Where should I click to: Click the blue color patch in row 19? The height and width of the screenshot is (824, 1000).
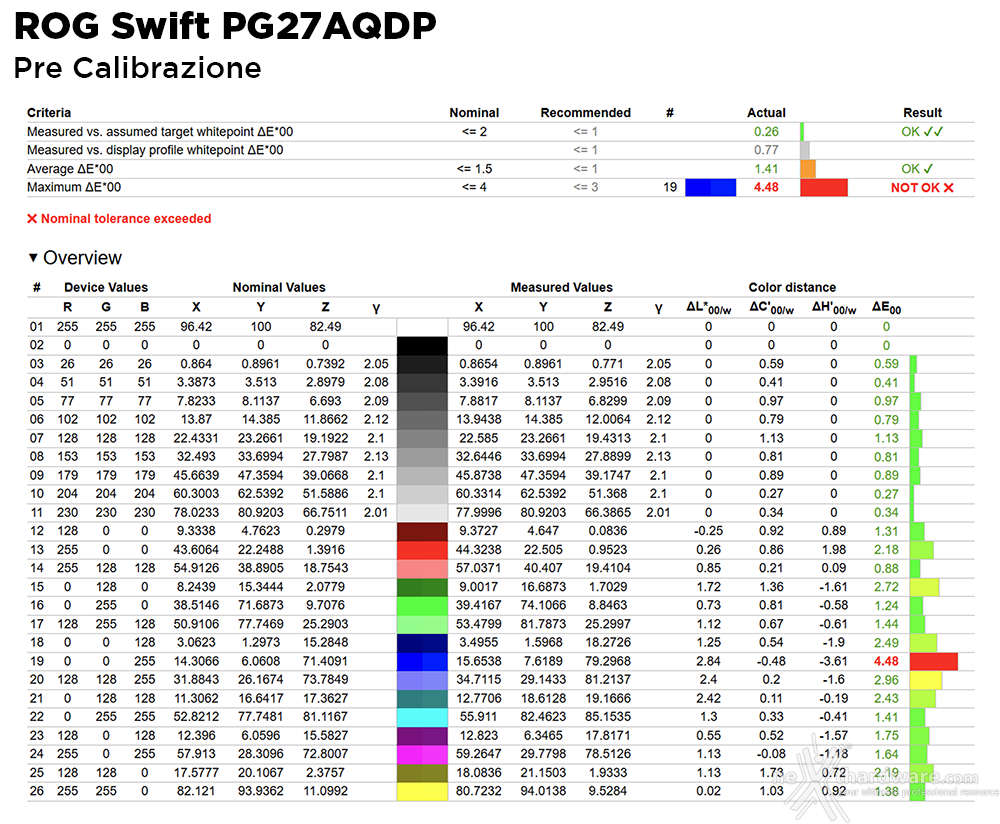point(422,661)
